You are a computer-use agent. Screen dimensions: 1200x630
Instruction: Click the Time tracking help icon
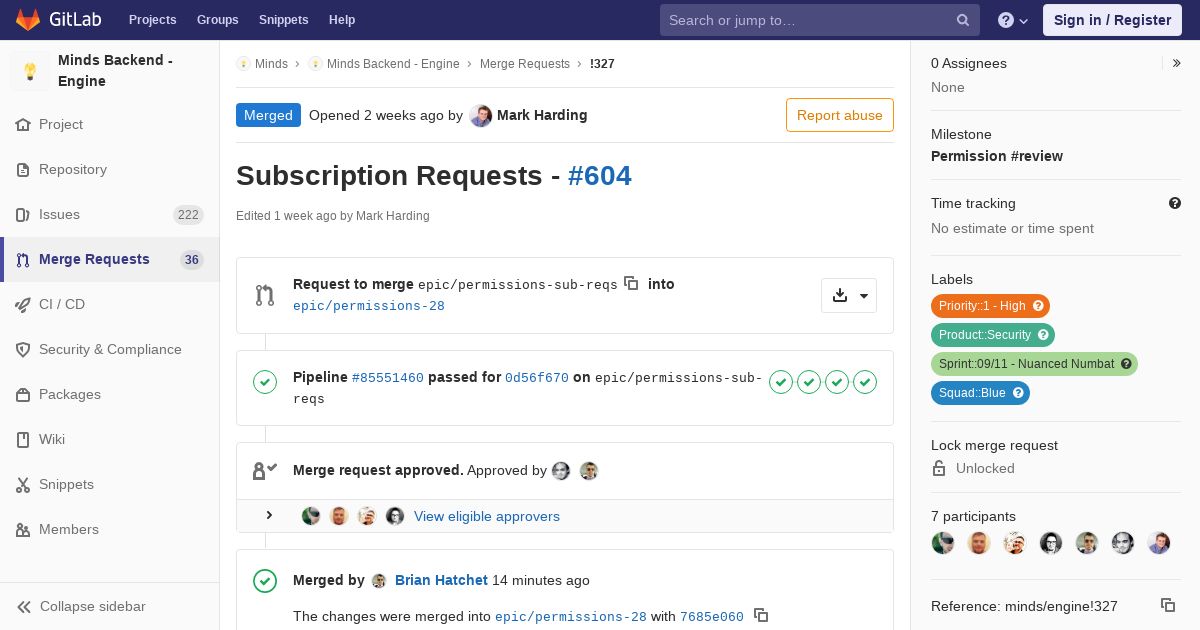(1175, 203)
